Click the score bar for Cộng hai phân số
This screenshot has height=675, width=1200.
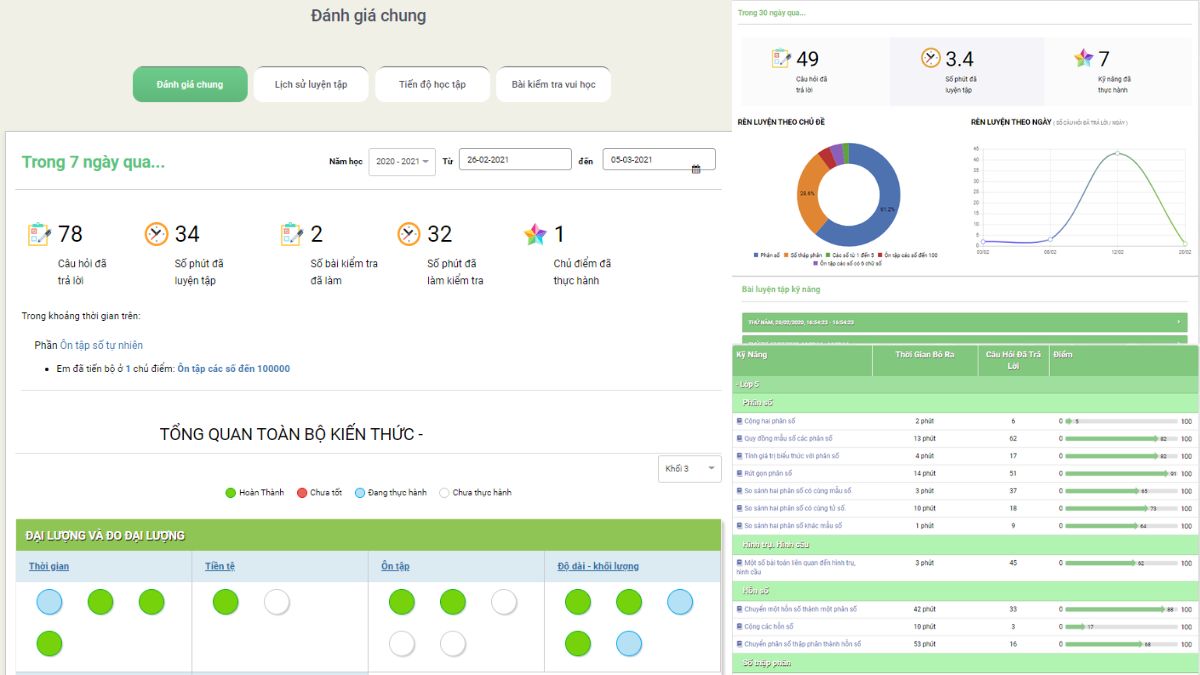(x=1120, y=421)
